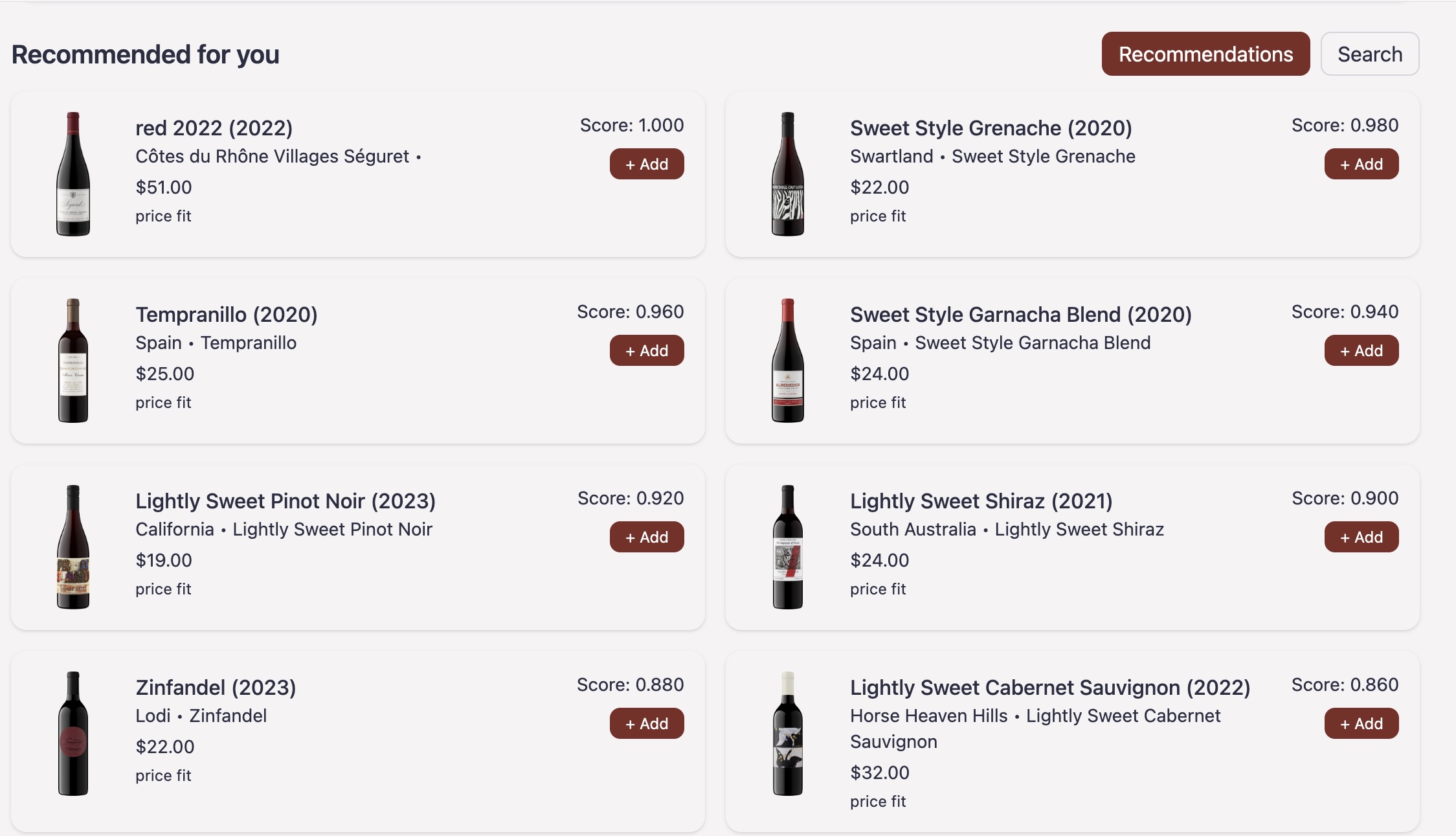Viewport: 1456px width, 836px height.
Task: Click the Lightly Sweet Shiraz bottle image
Action: click(x=788, y=547)
